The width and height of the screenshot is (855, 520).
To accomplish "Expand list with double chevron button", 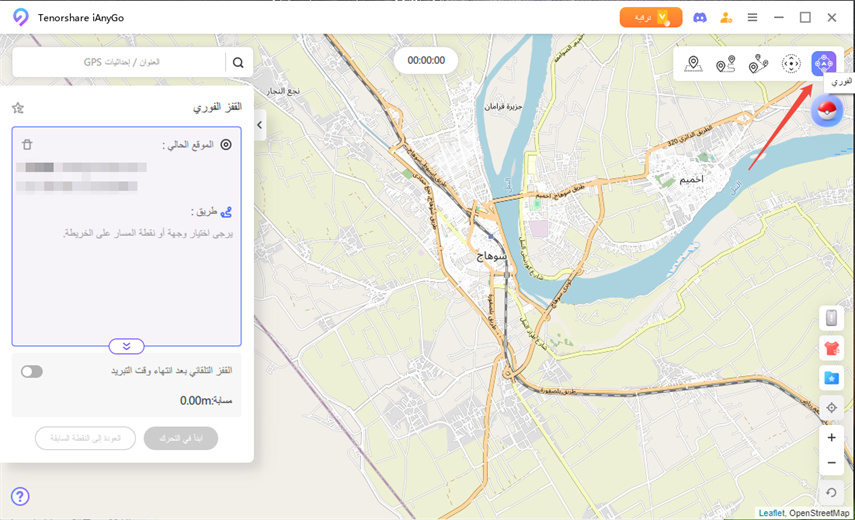I will pos(127,346).
